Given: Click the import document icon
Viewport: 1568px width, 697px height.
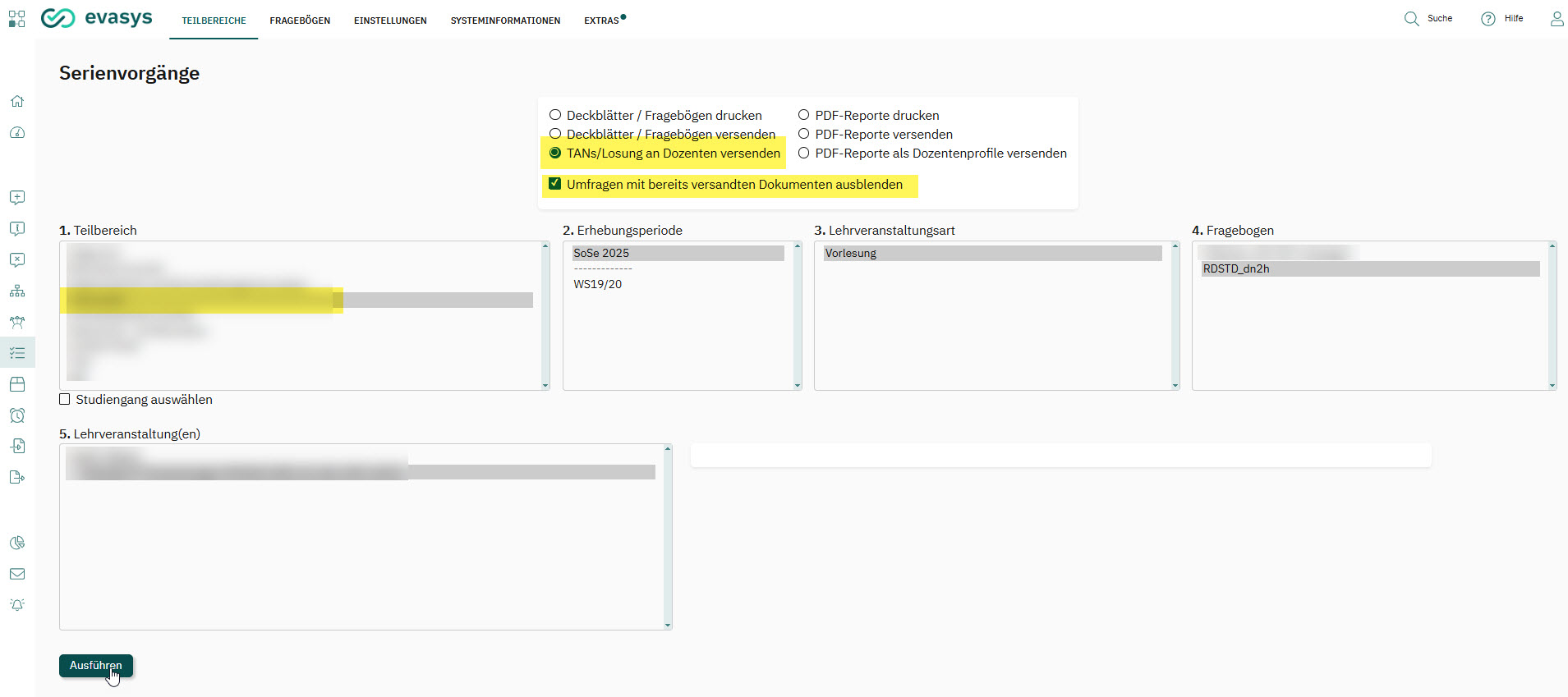Looking at the screenshot, I should [x=17, y=446].
